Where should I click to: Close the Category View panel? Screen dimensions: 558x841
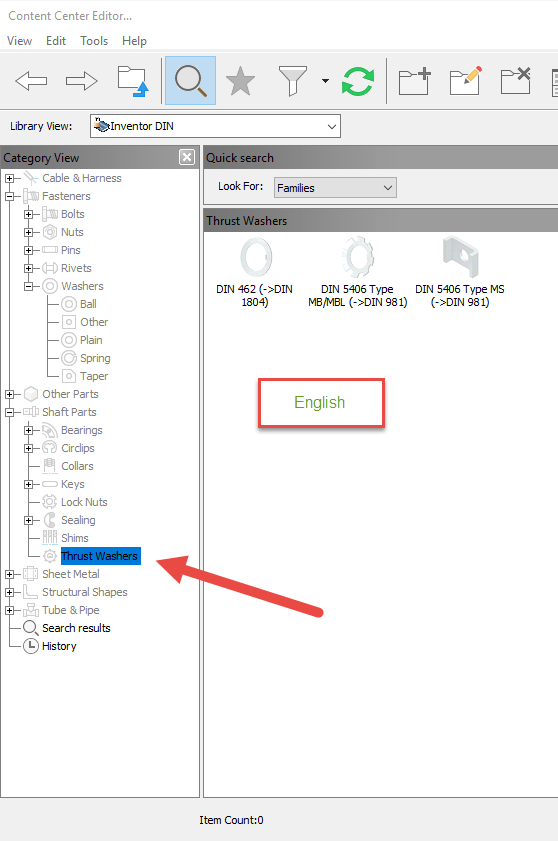point(187,157)
